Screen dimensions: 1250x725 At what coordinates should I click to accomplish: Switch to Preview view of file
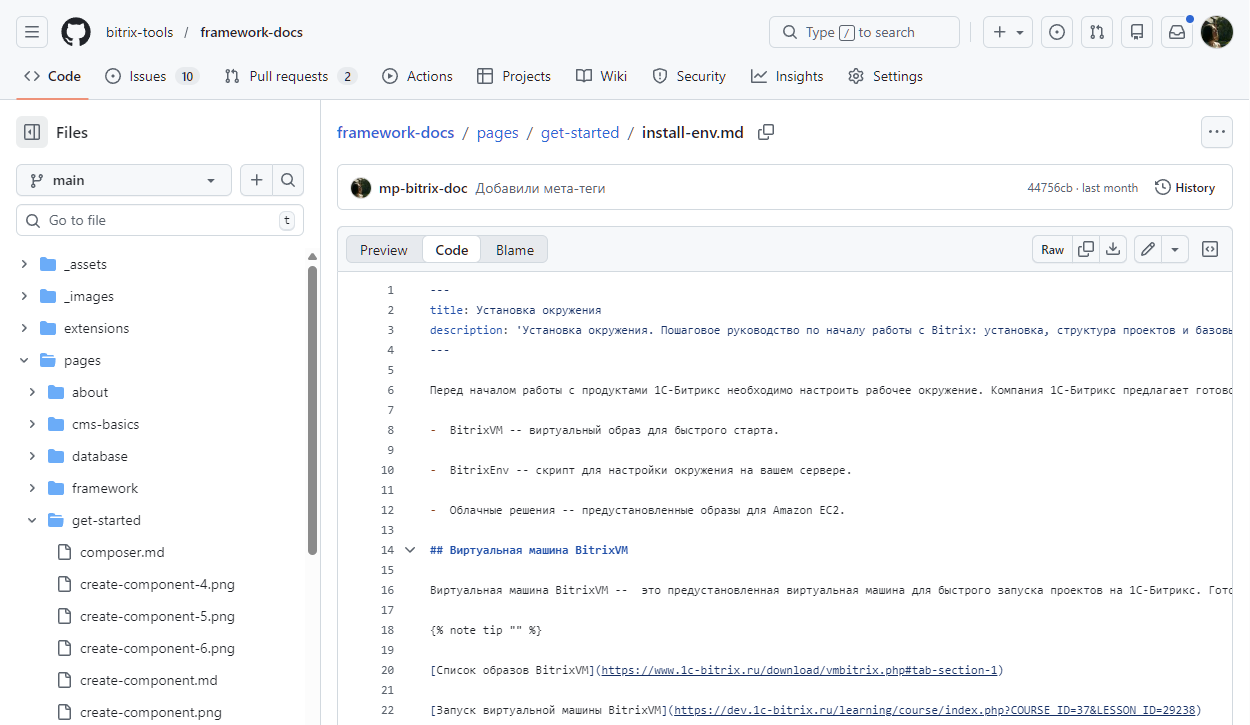384,250
